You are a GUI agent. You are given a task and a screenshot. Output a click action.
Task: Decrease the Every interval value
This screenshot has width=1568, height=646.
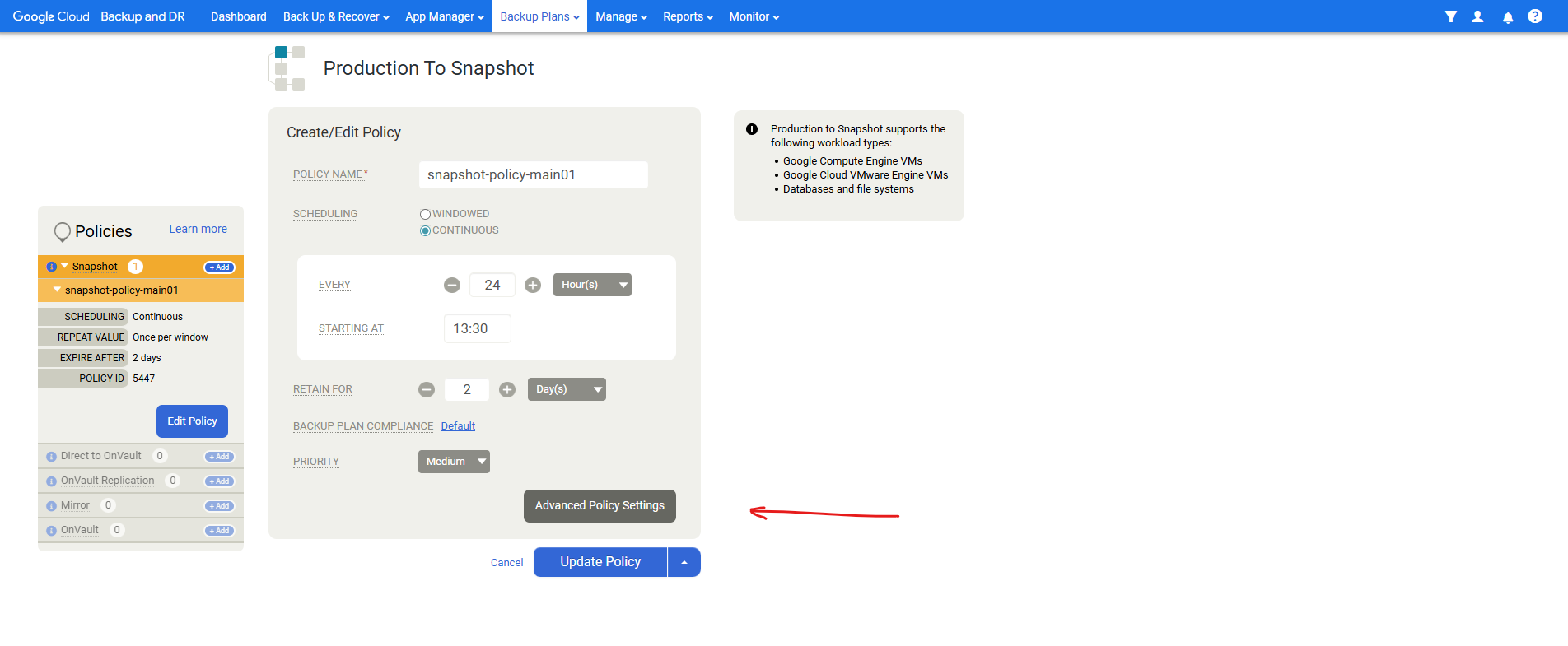452,286
